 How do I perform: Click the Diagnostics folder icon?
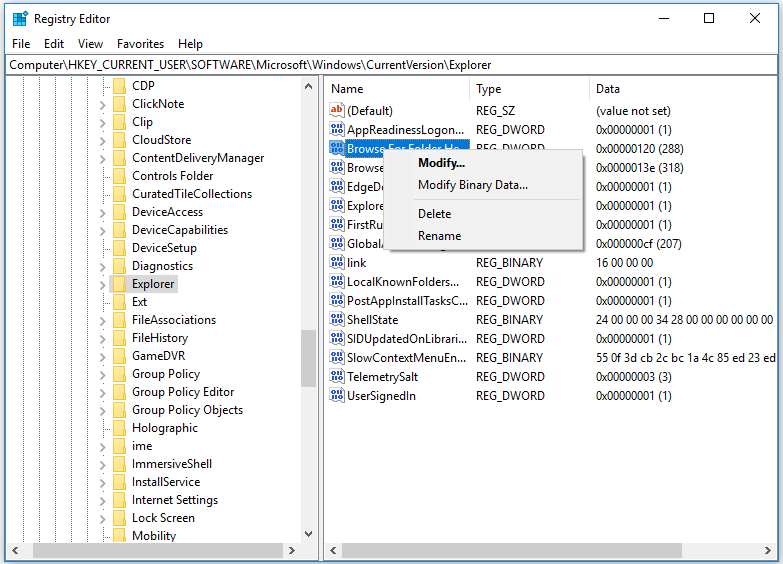pyautogui.click(x=119, y=266)
